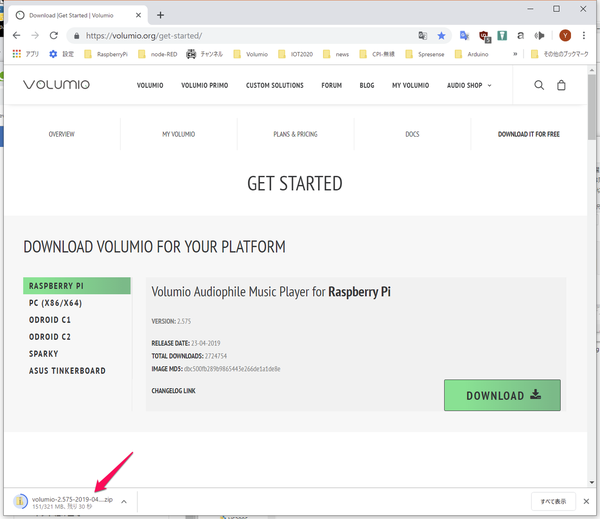
Task: Click the translate page icon in address bar
Action: [x=422, y=36]
